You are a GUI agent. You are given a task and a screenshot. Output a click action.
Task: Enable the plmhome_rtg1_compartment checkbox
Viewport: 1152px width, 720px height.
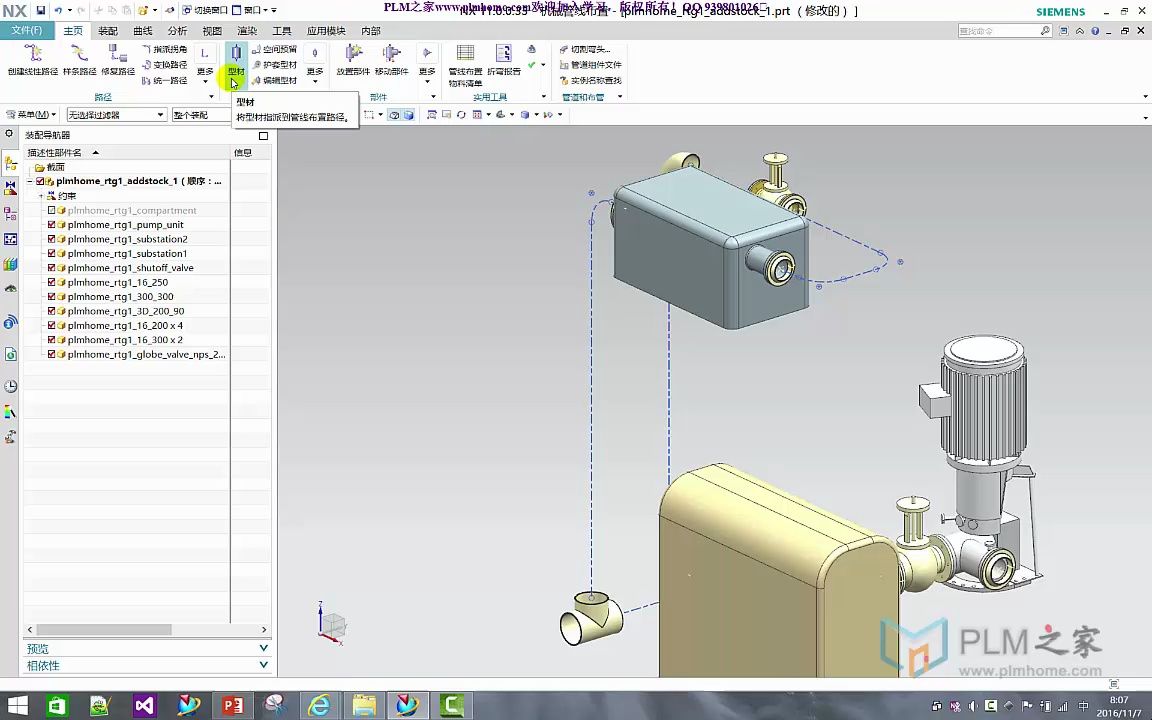click(52, 211)
